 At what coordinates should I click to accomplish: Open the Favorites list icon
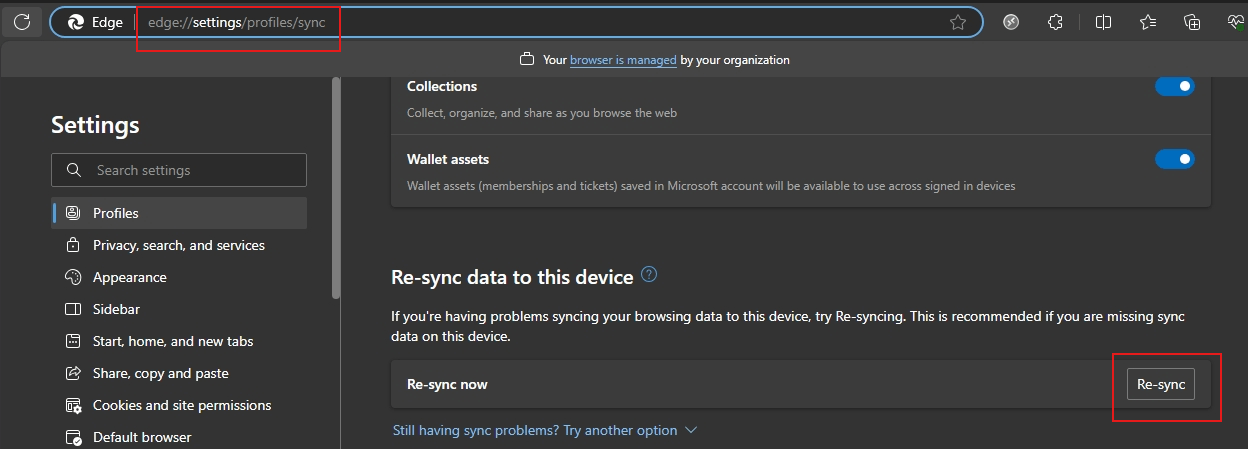(1147, 22)
